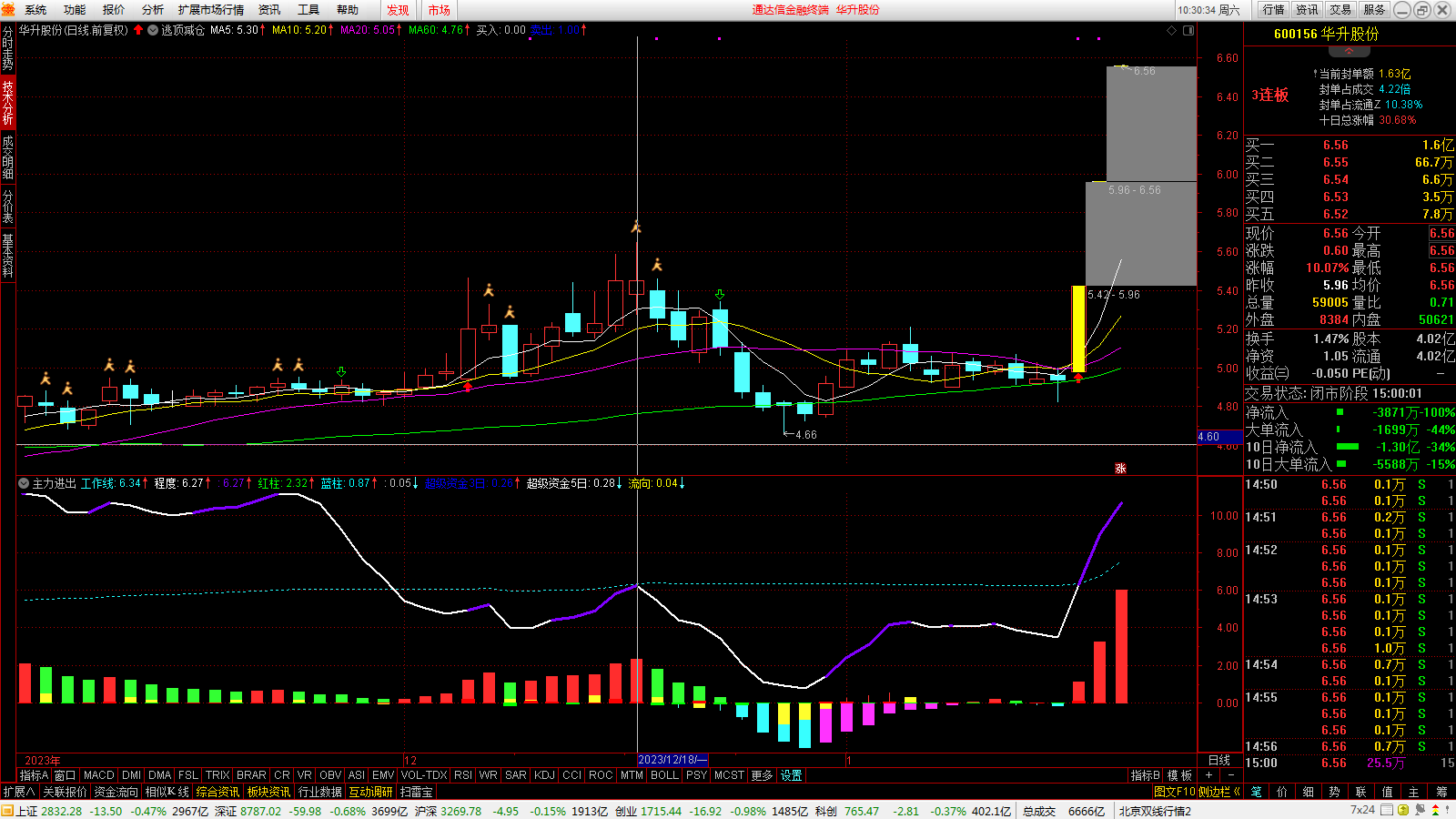Image resolution: width=1456 pixels, height=819 pixels.
Task: Click the diamond icon at chart top right
Action: (x=1172, y=31)
